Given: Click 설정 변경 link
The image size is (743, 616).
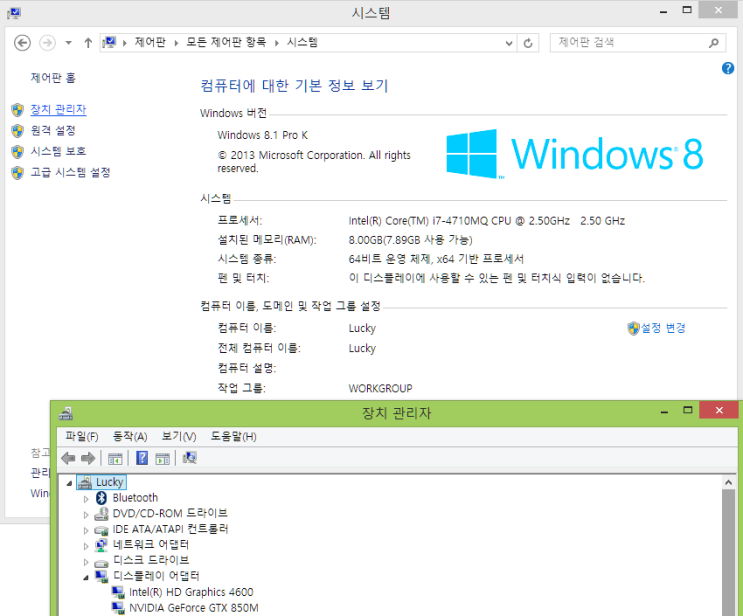Looking at the screenshot, I should [x=663, y=328].
